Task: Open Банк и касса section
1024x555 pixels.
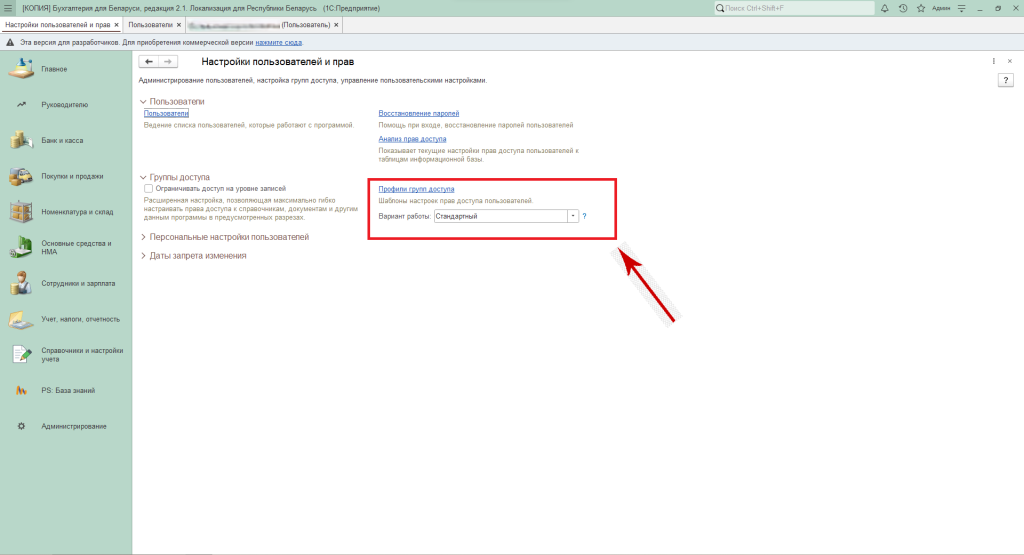Action: (62, 140)
